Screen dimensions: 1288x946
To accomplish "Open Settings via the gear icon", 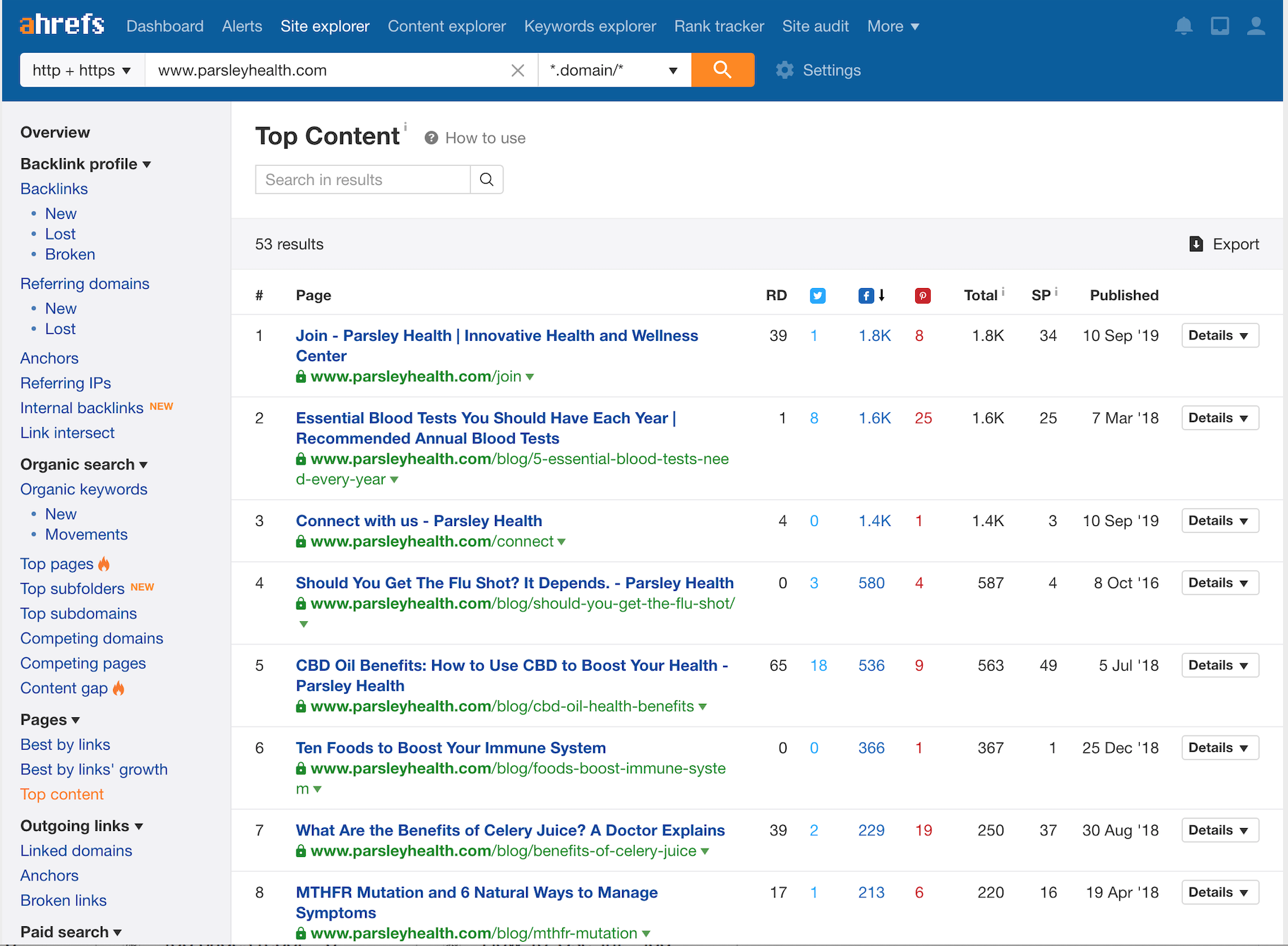I will pyautogui.click(x=785, y=70).
